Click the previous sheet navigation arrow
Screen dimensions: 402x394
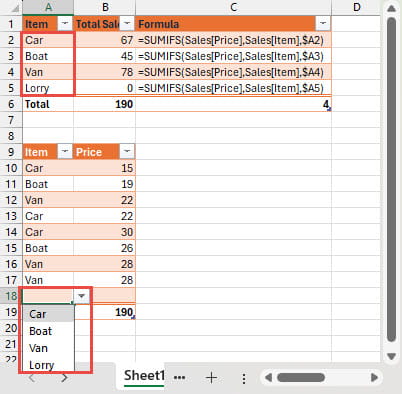click(32, 378)
